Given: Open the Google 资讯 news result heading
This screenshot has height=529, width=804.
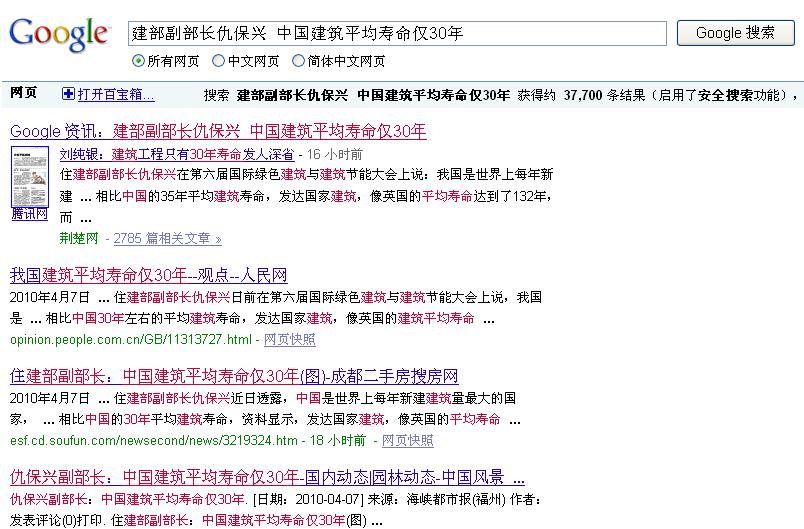Looking at the screenshot, I should point(218,131).
